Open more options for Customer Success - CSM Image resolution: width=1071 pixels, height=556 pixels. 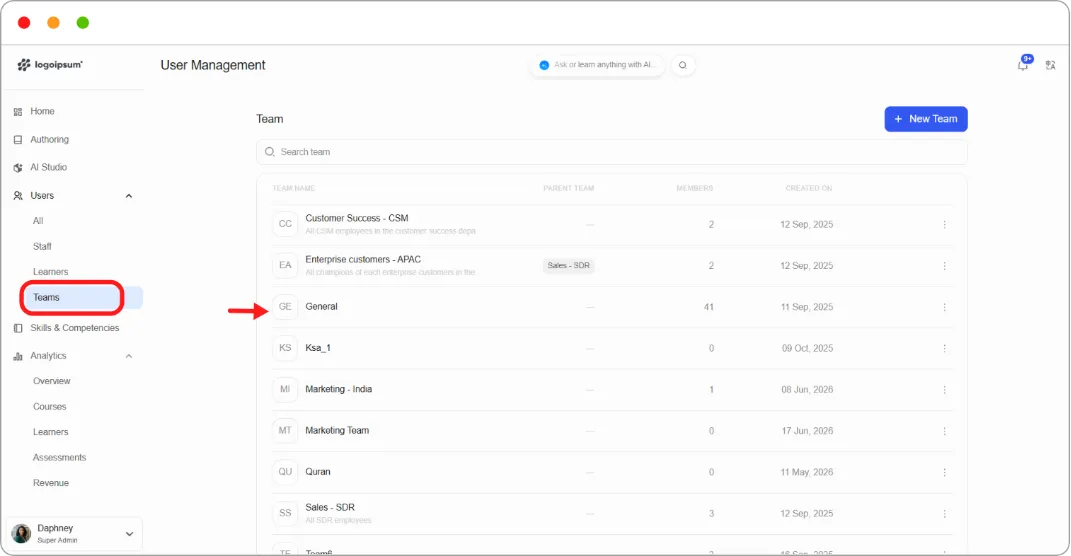(x=945, y=225)
